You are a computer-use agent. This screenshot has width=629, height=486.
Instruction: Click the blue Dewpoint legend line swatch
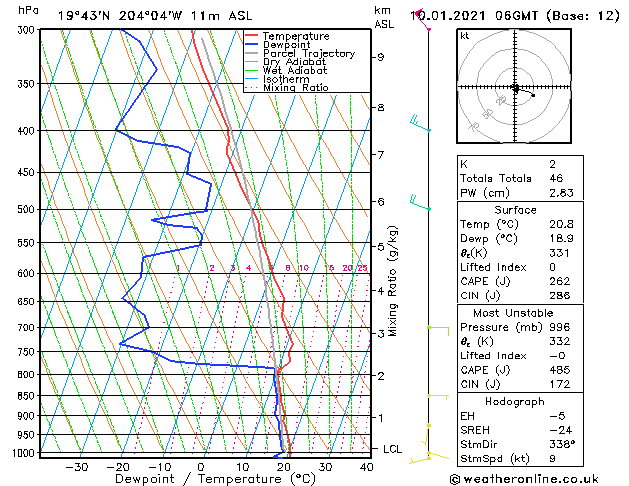[x=251, y=45]
